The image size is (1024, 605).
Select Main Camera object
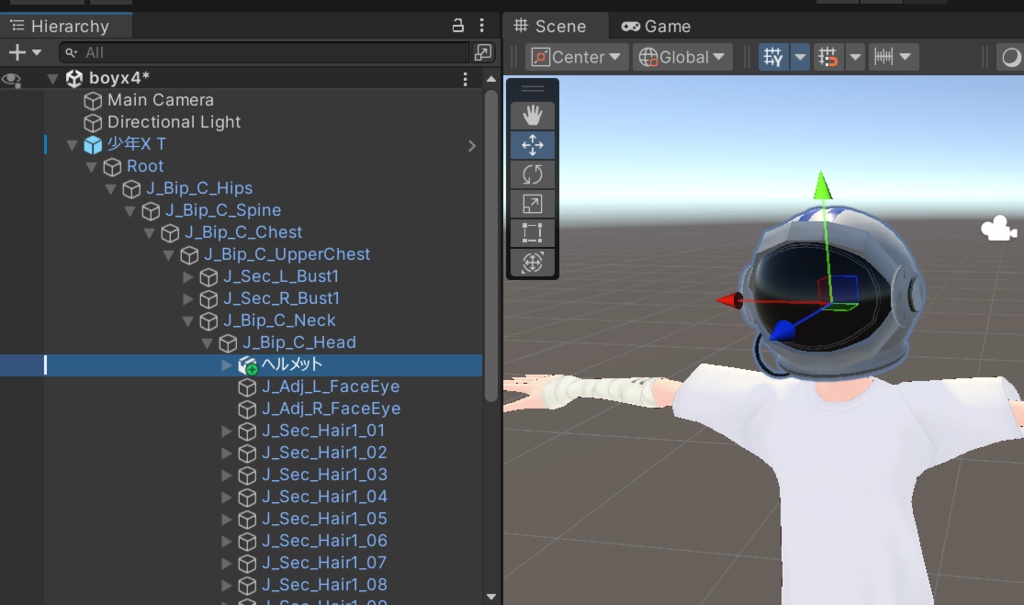click(x=160, y=101)
